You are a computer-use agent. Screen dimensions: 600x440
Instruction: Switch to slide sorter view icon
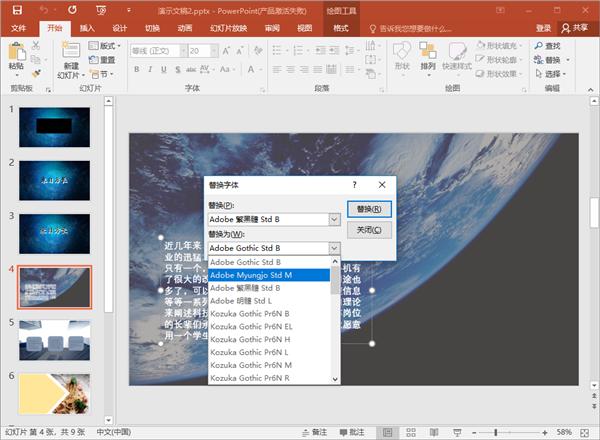(x=411, y=432)
